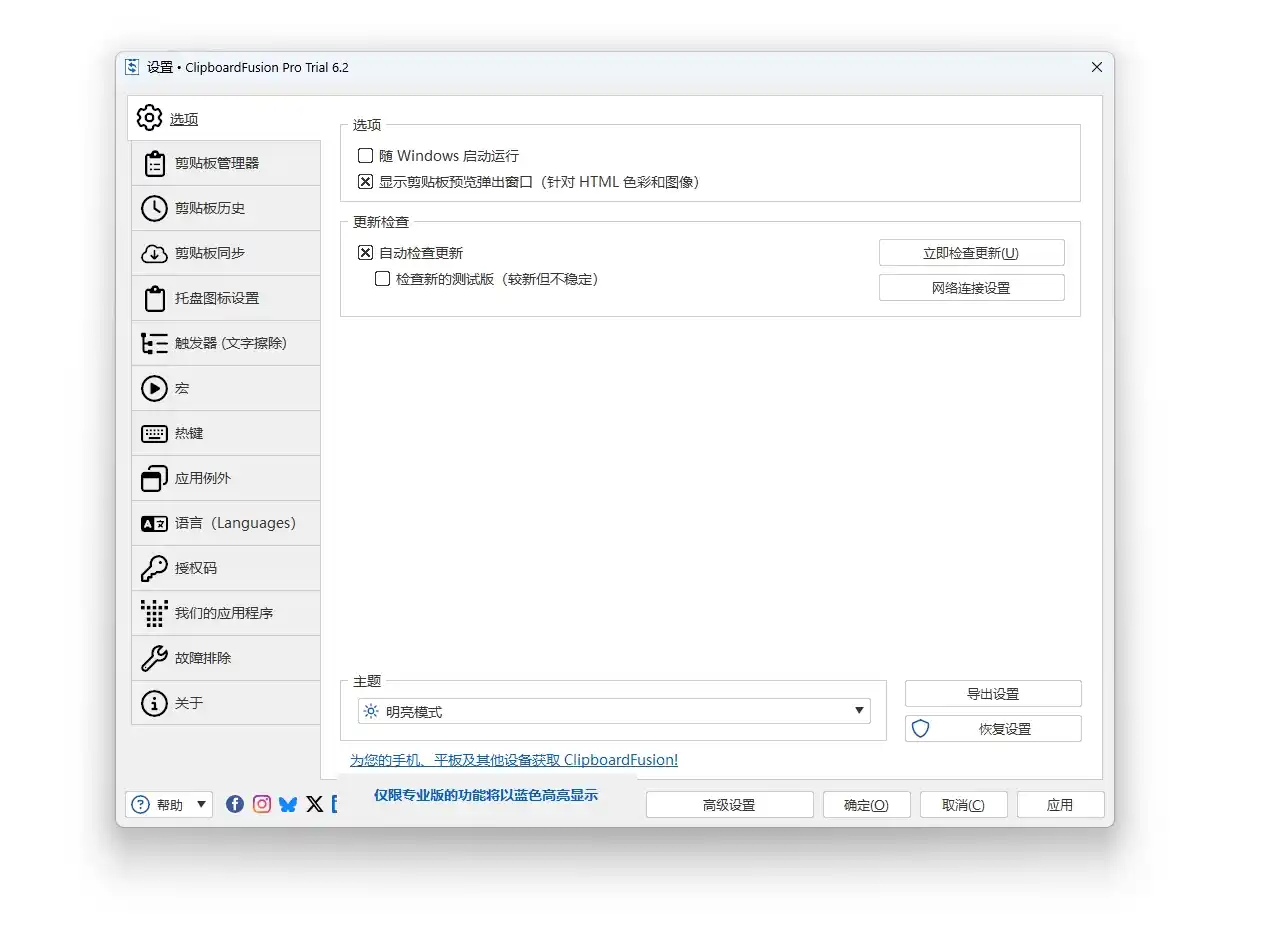Visit the Bluesky butterfly icon
The width and height of the screenshot is (1261, 928).
click(x=288, y=804)
